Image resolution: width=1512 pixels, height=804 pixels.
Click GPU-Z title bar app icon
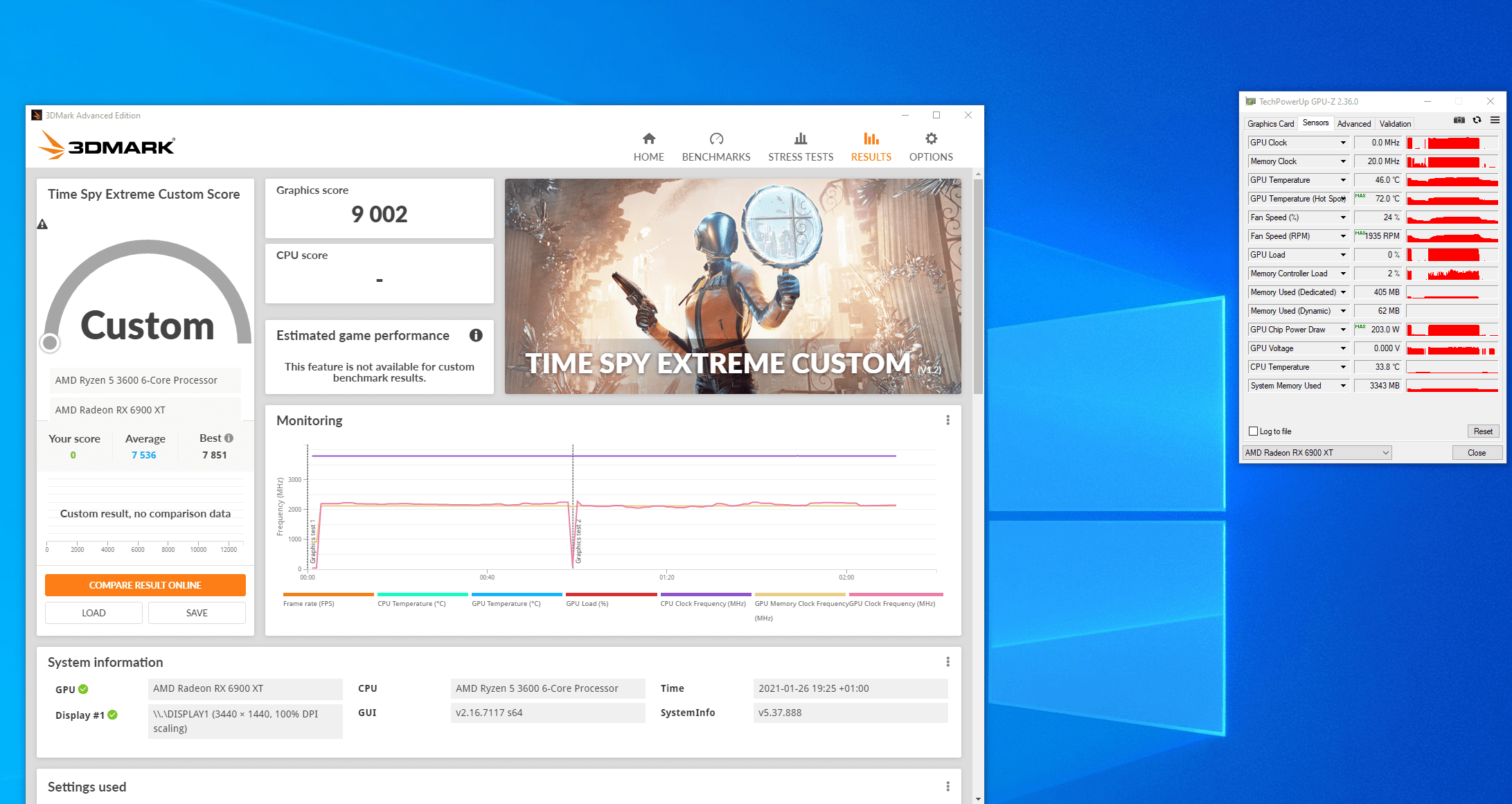1251,101
